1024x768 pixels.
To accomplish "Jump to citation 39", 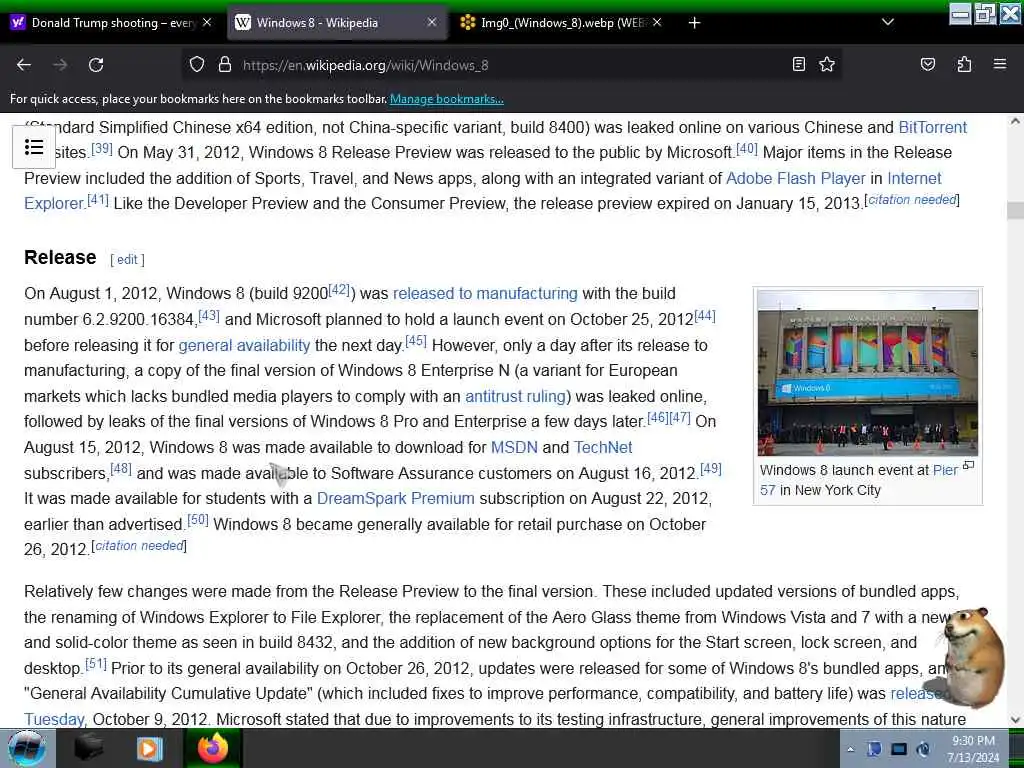I will (101, 148).
